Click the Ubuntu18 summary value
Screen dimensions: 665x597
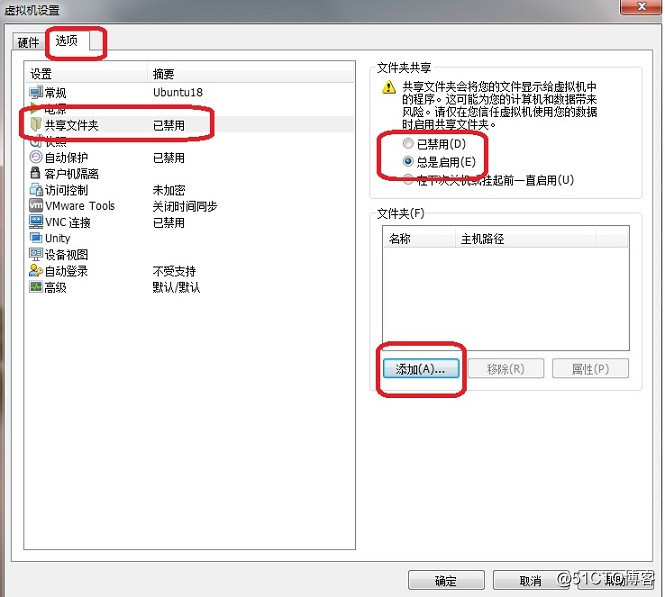point(178,92)
